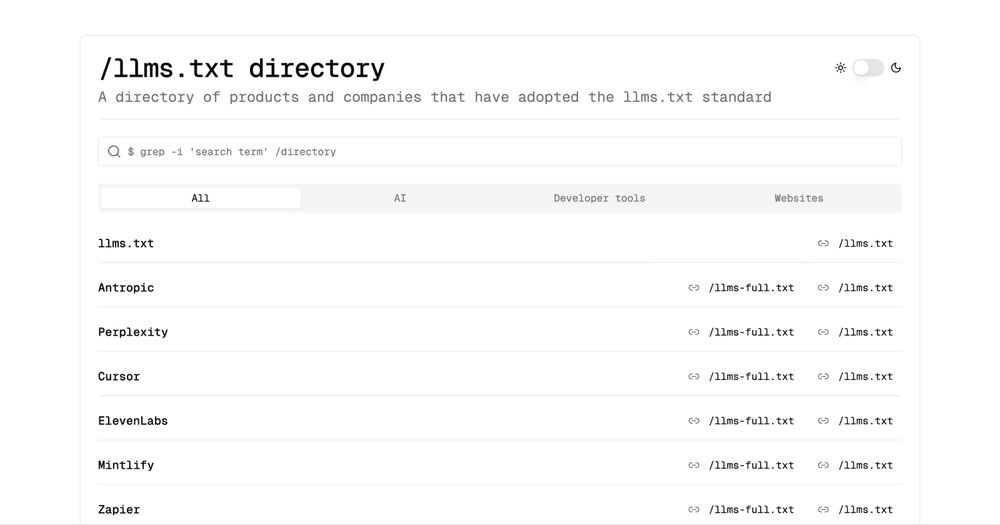1000x525 pixels.
Task: Click Perplexity llms-full link icon
Action: tap(694, 332)
